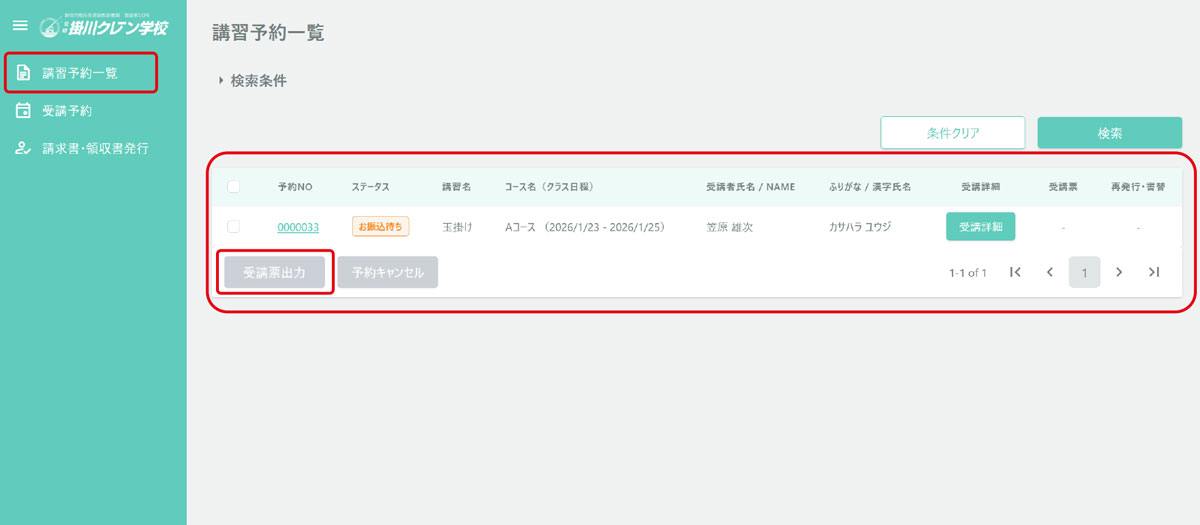Open the hamburger menu icon
This screenshot has width=1200, height=525.
19,25
